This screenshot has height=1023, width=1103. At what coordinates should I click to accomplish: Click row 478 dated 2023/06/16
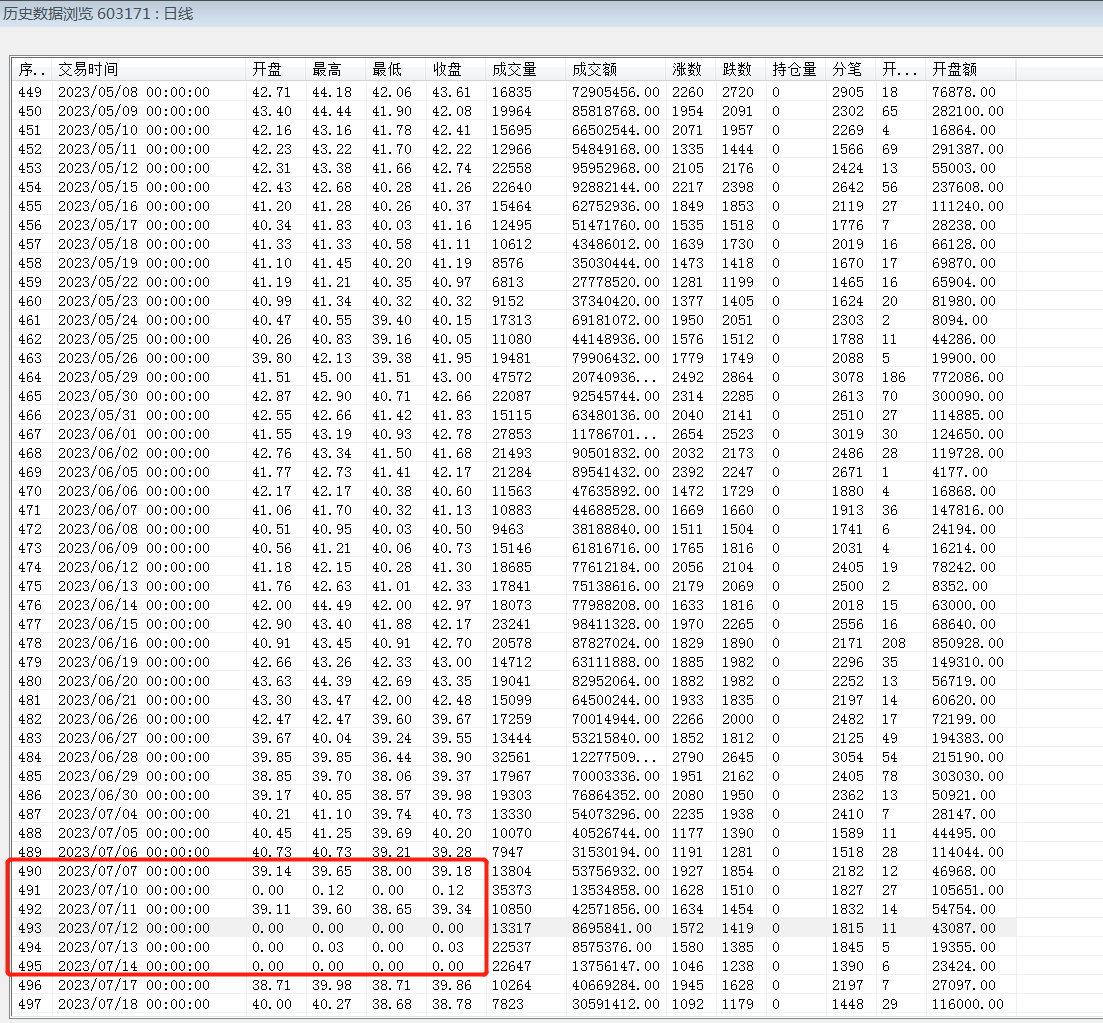pos(134,643)
